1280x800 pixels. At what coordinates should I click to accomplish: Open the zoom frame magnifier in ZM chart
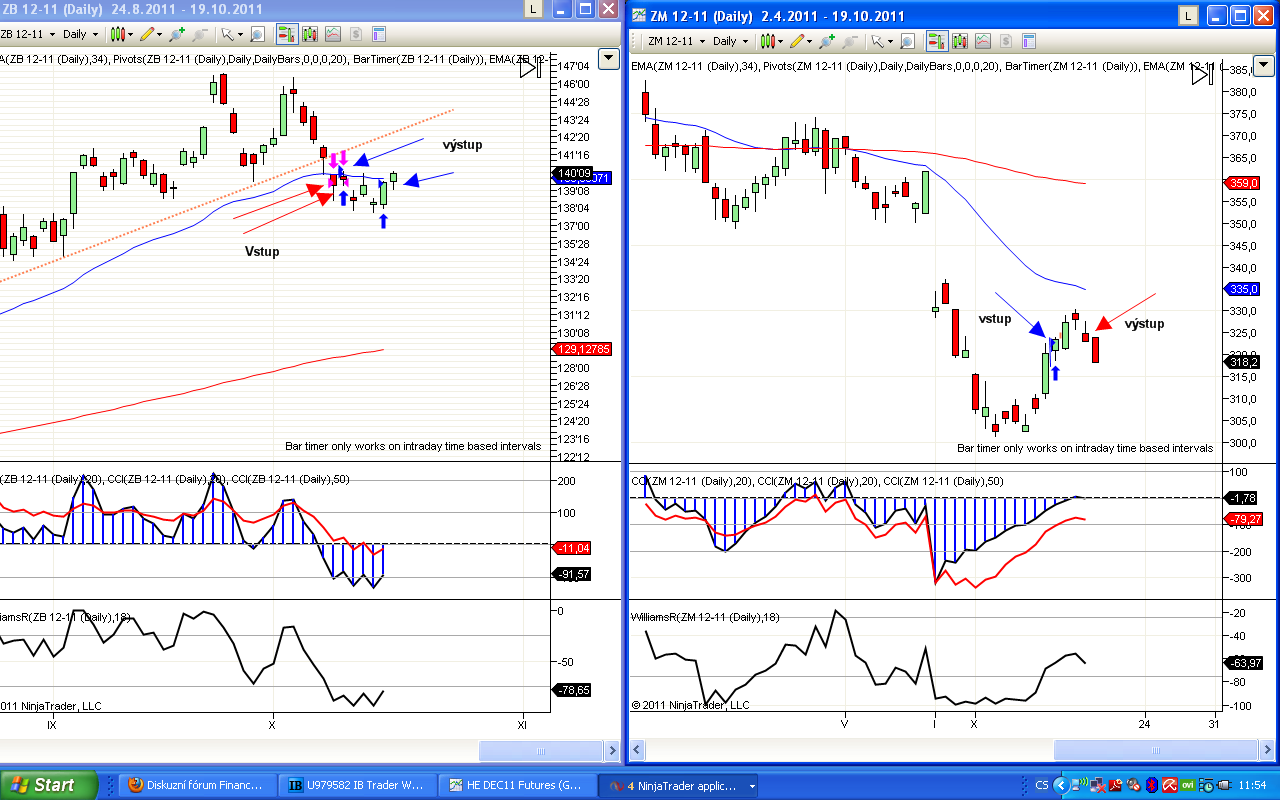click(x=907, y=41)
